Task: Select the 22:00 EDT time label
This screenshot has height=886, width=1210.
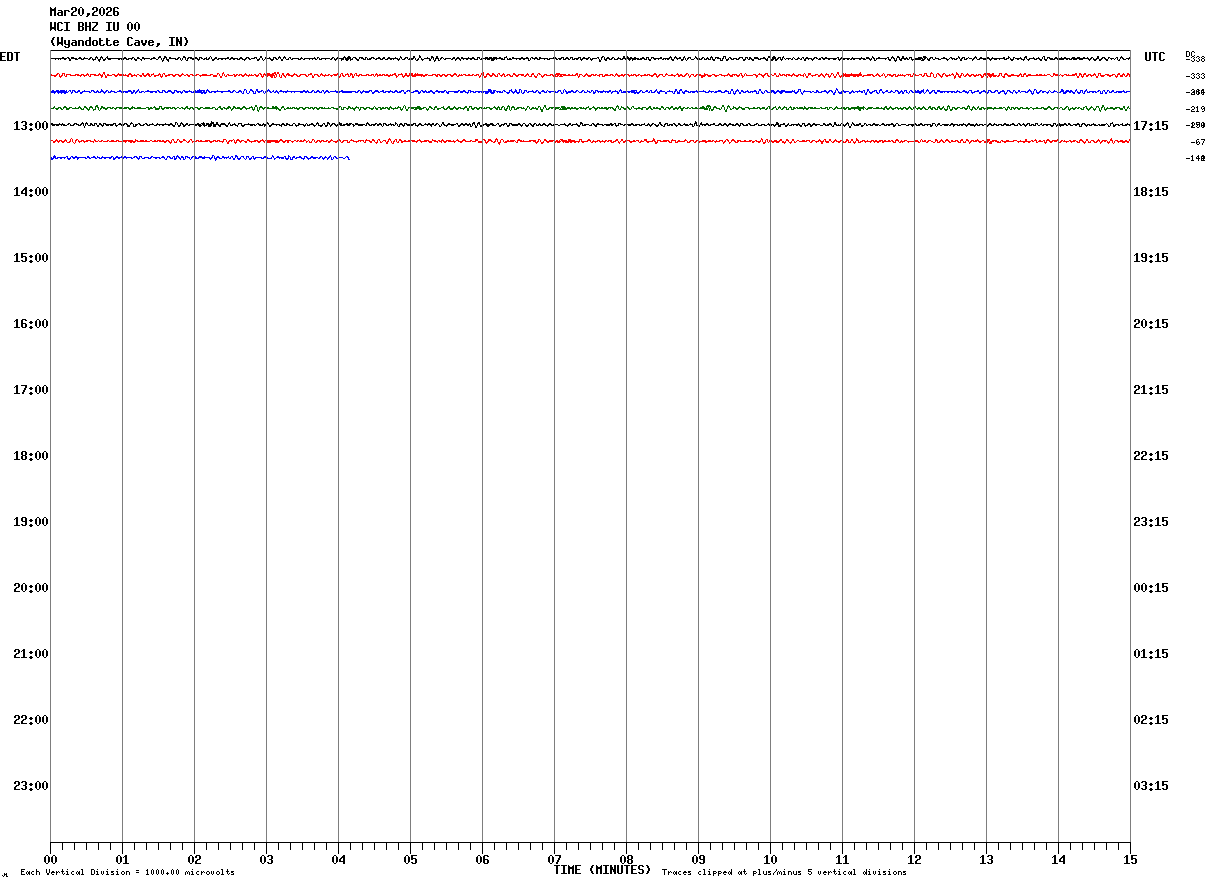Action: [31, 720]
